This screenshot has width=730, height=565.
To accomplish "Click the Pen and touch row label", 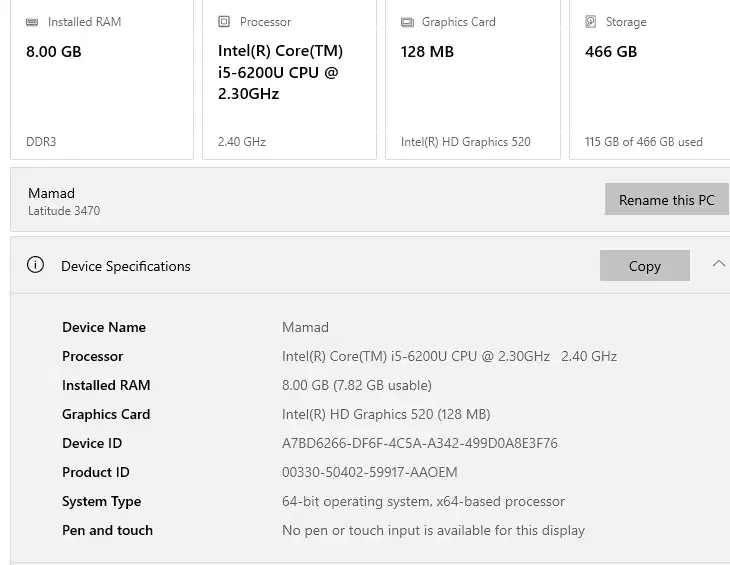I will 107,530.
